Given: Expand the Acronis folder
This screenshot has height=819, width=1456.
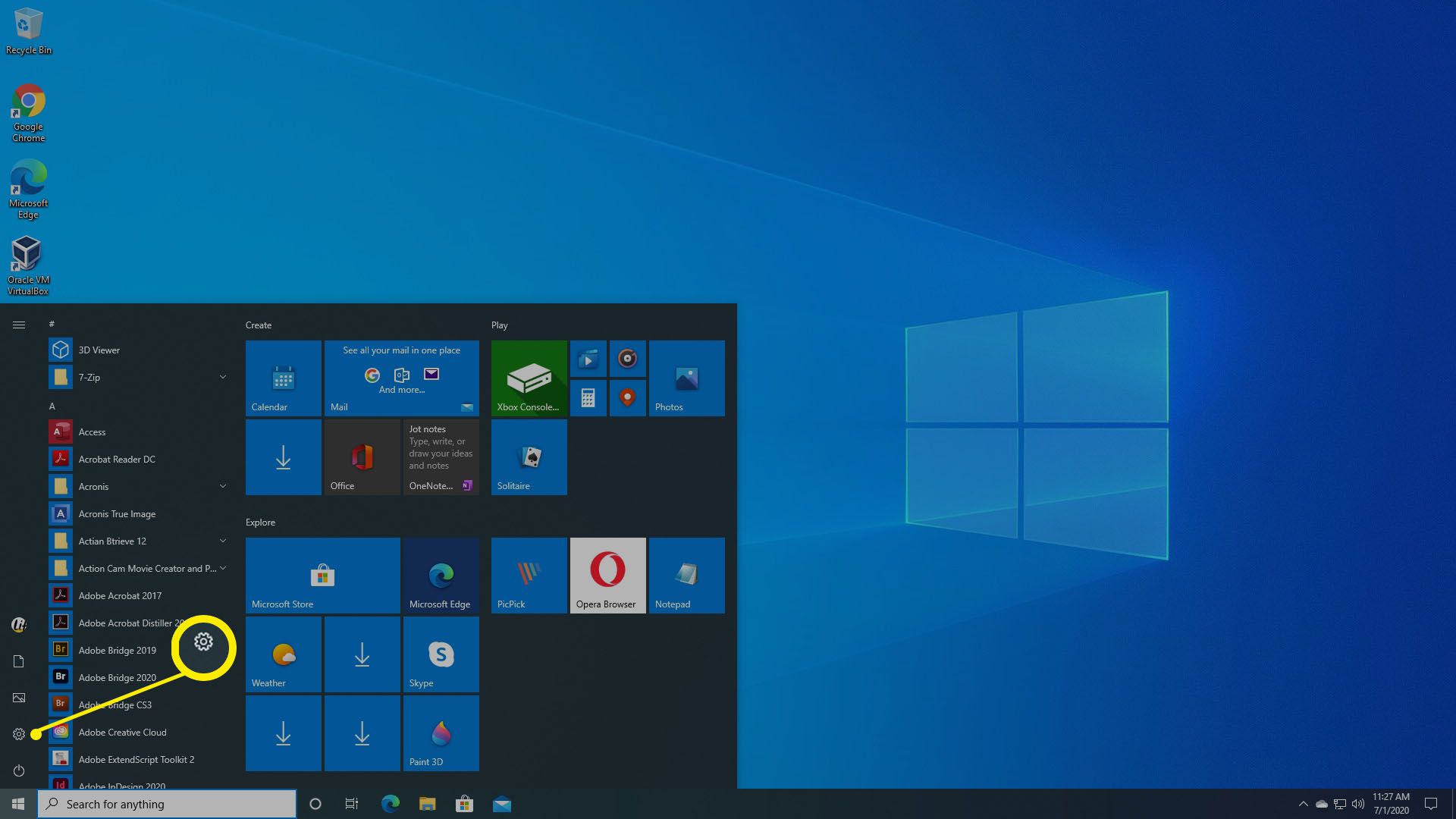Looking at the screenshot, I should [139, 486].
